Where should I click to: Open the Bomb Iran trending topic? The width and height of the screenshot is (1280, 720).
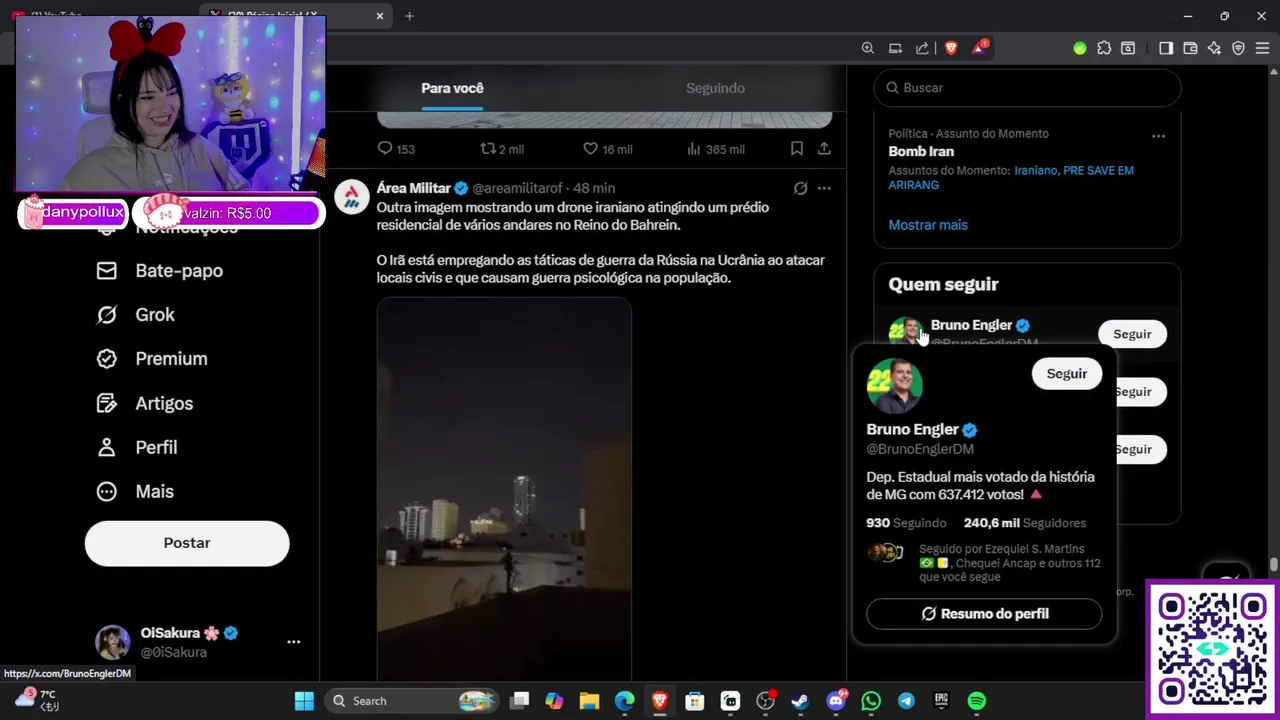point(921,152)
